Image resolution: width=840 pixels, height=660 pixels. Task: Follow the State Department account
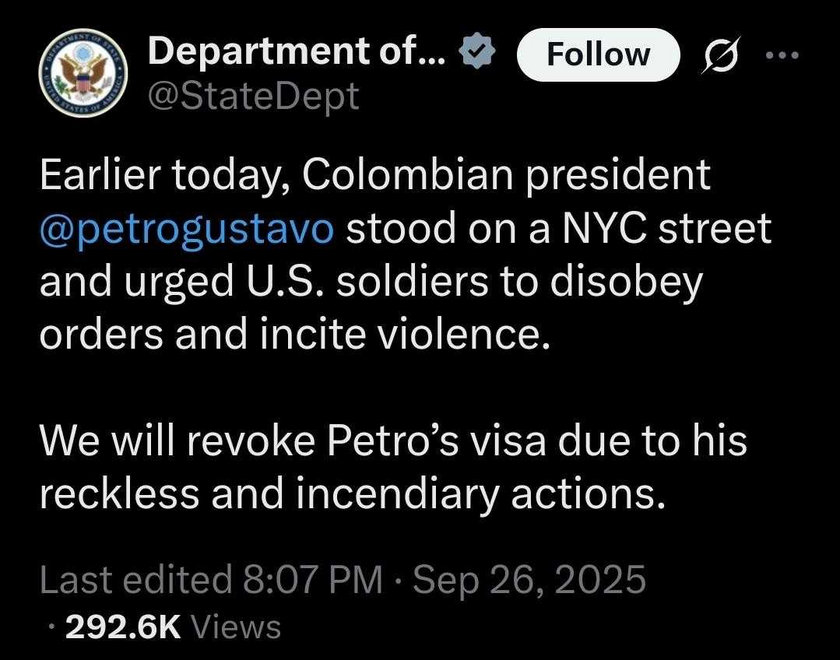pos(598,55)
